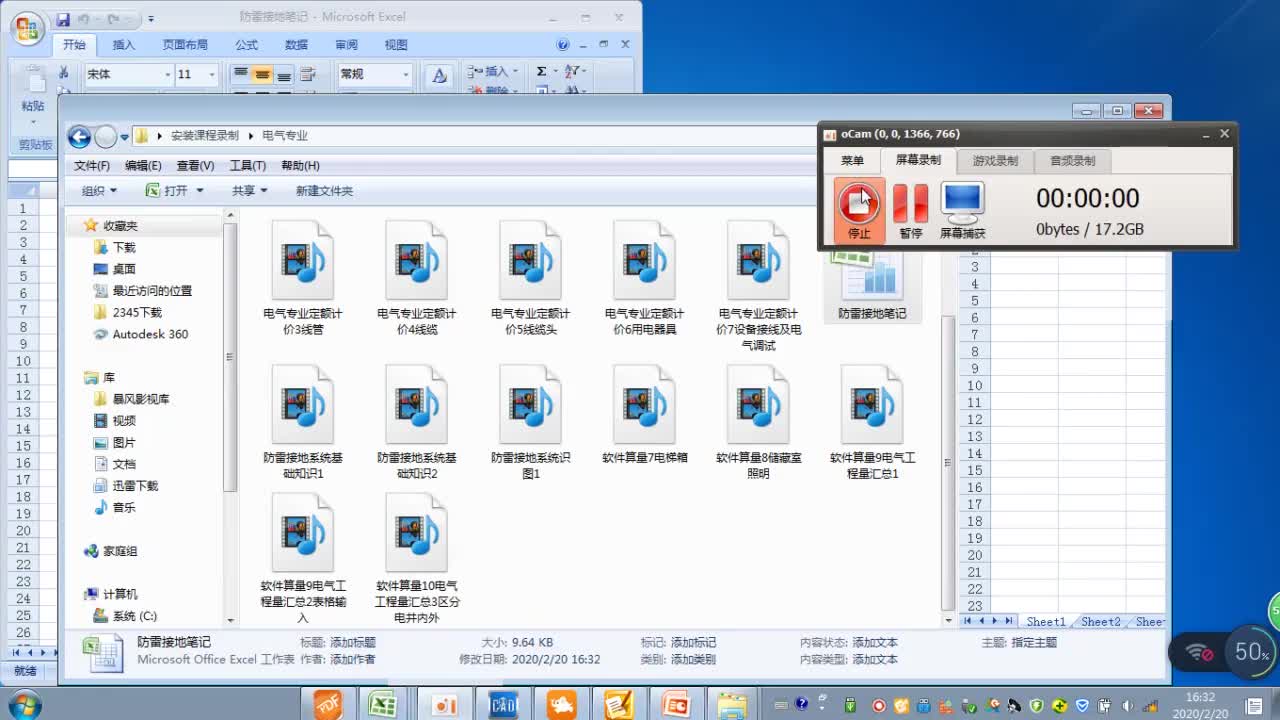Screen dimensions: 1280x720
Task: Open the Explorer recent locations dropdown arrow
Action: [x=125, y=137]
